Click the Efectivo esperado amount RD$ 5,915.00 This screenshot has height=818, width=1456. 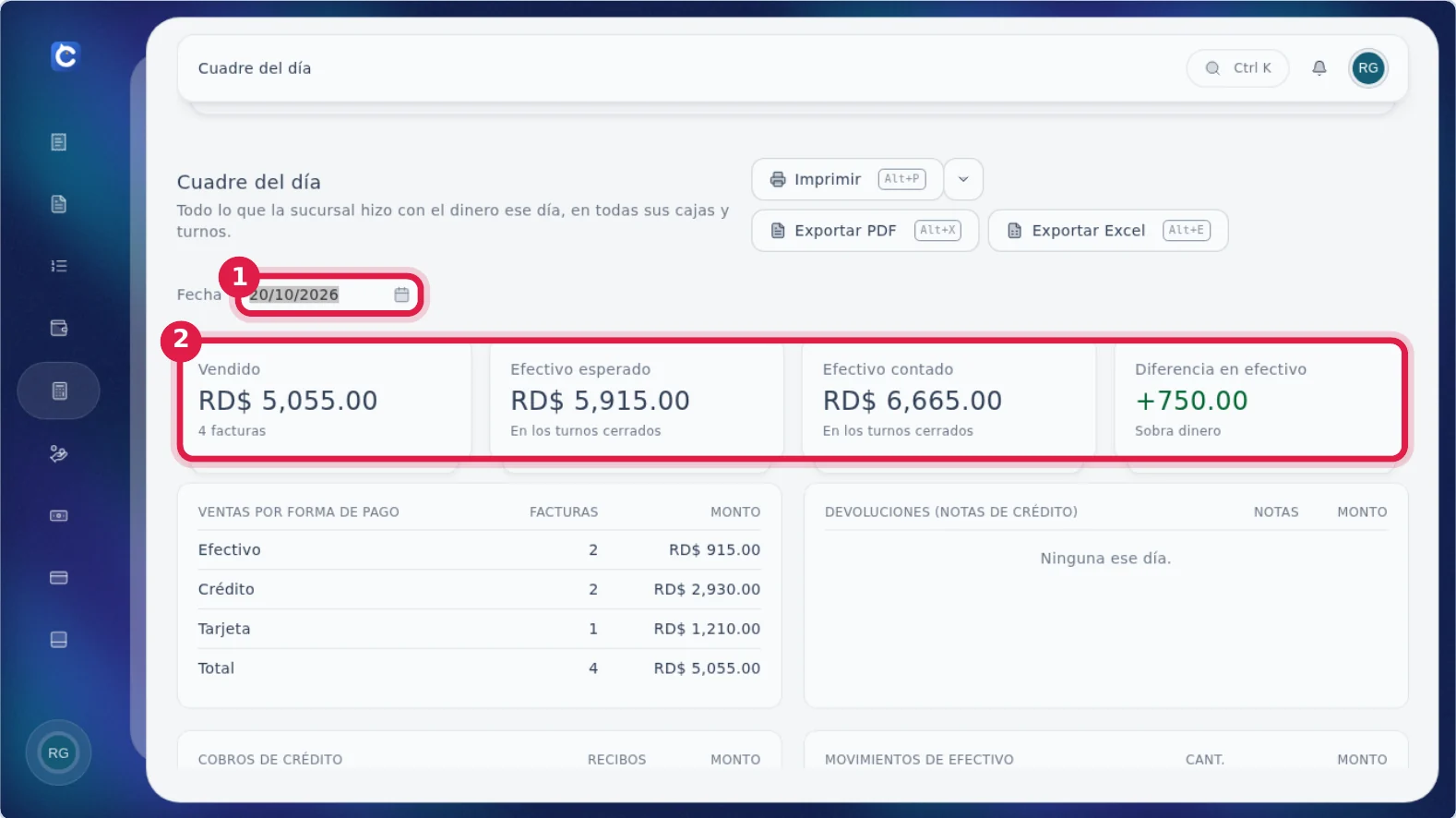tap(600, 401)
